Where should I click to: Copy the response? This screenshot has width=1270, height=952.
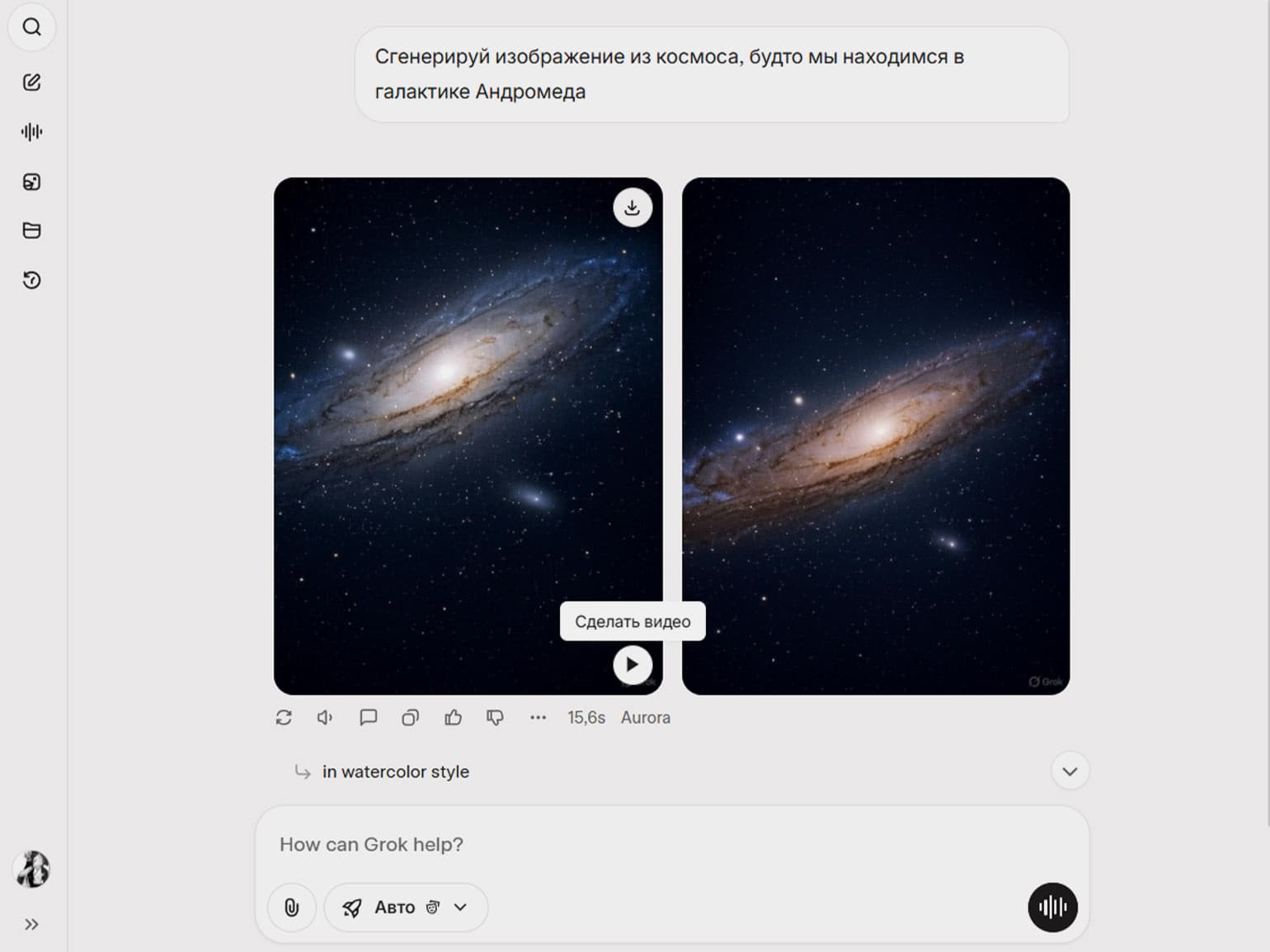[x=410, y=718]
